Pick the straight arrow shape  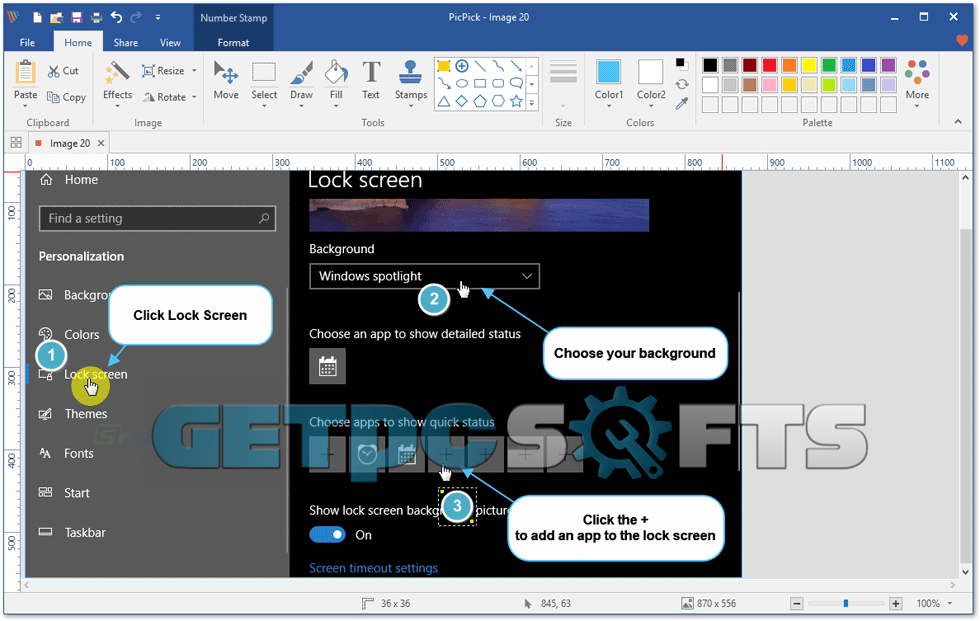point(516,66)
